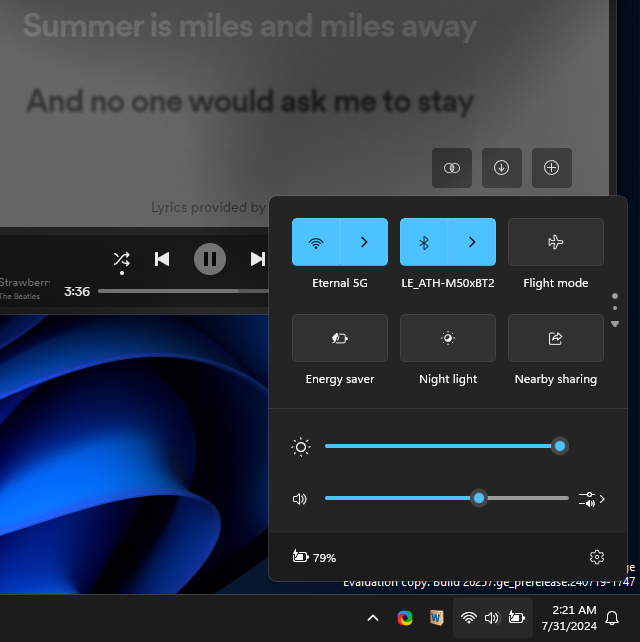The image size is (640, 642).
Task: Expand the Wi-Fi networks list chevron
Action: pos(364,242)
